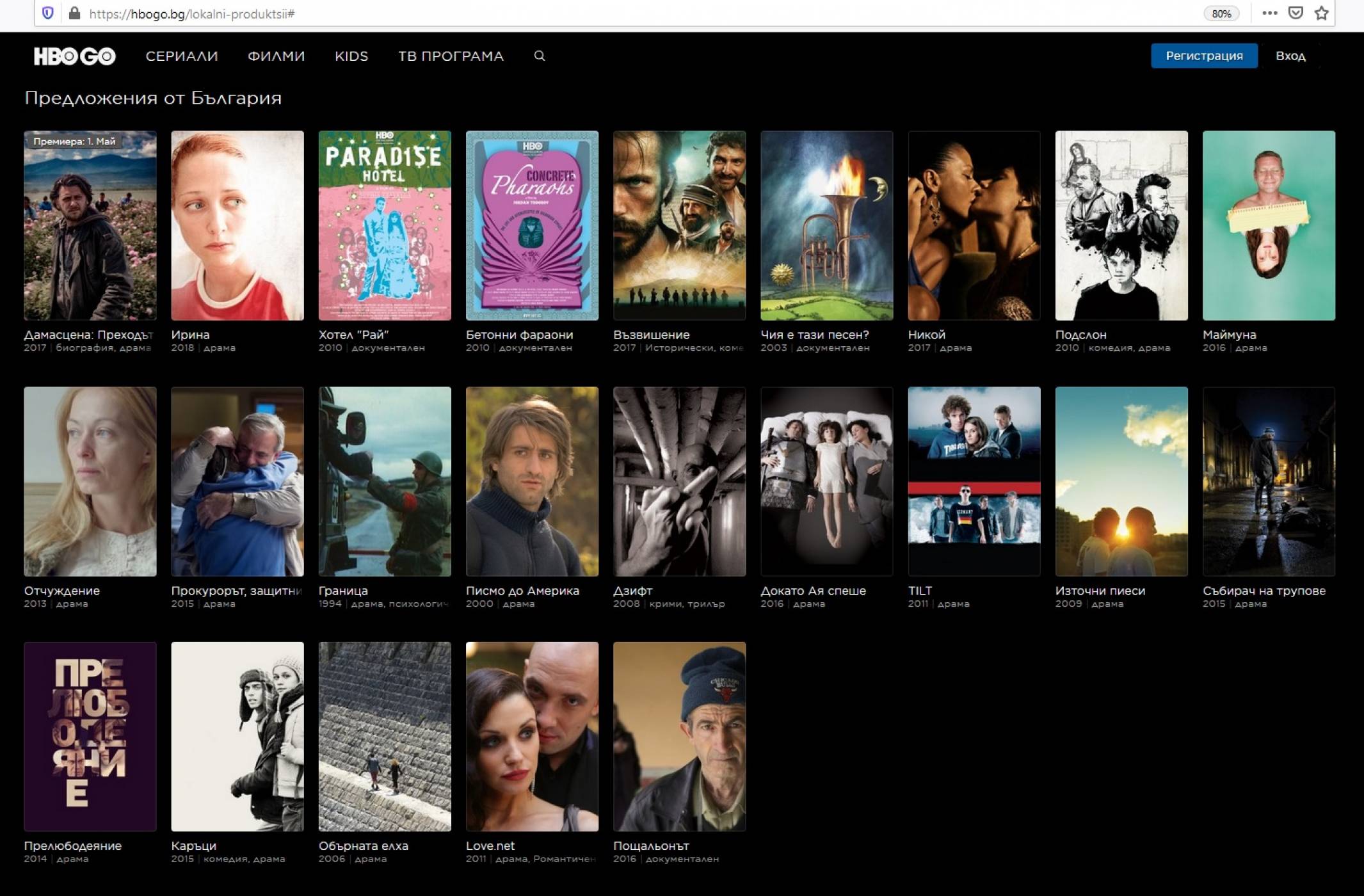Click the Вход login link

pos(1290,56)
